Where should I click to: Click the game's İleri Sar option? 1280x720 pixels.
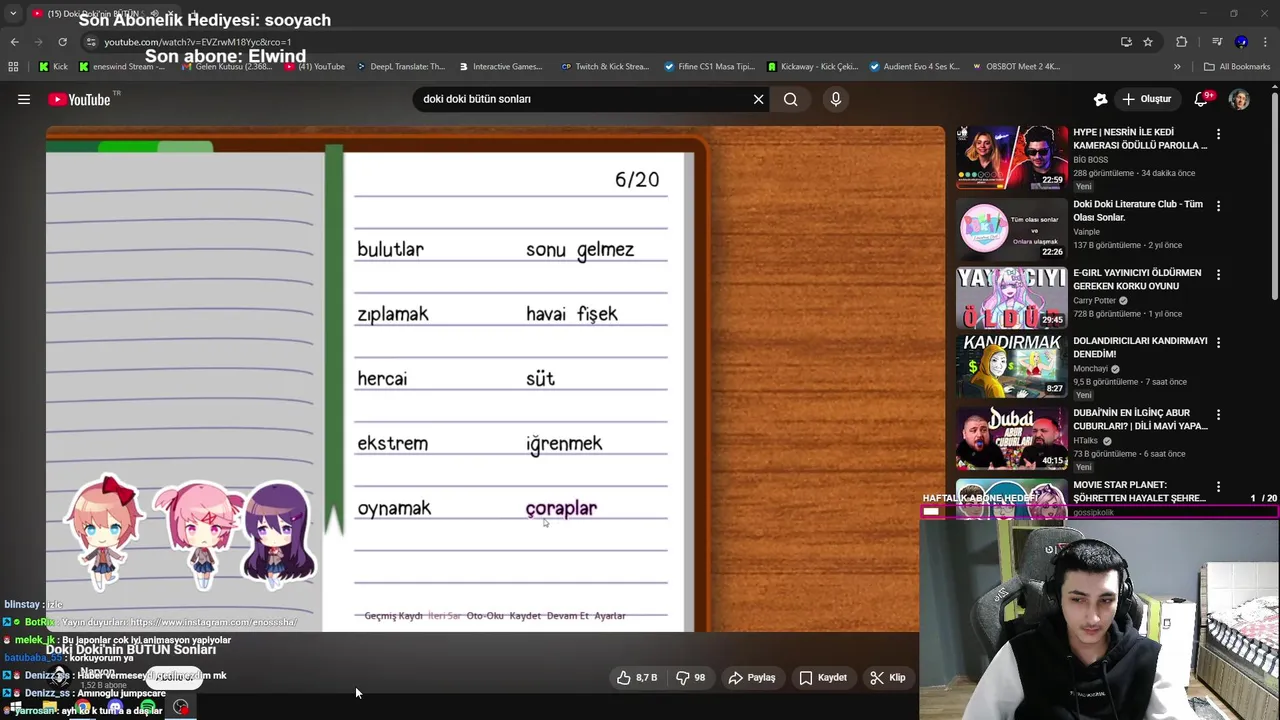(x=444, y=616)
